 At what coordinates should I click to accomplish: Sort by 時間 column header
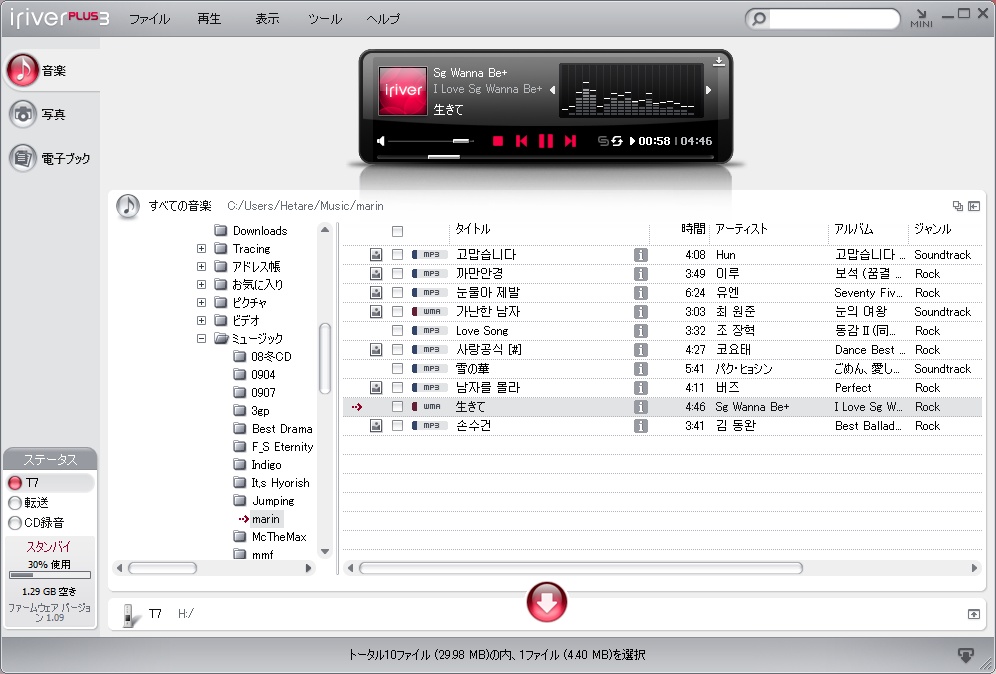[693, 229]
